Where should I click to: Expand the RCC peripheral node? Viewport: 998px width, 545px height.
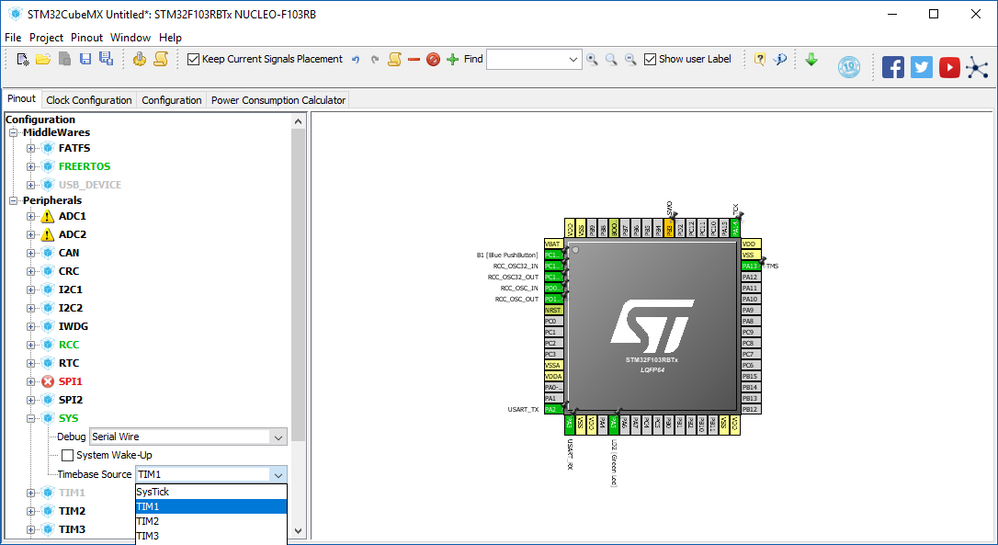coord(31,345)
